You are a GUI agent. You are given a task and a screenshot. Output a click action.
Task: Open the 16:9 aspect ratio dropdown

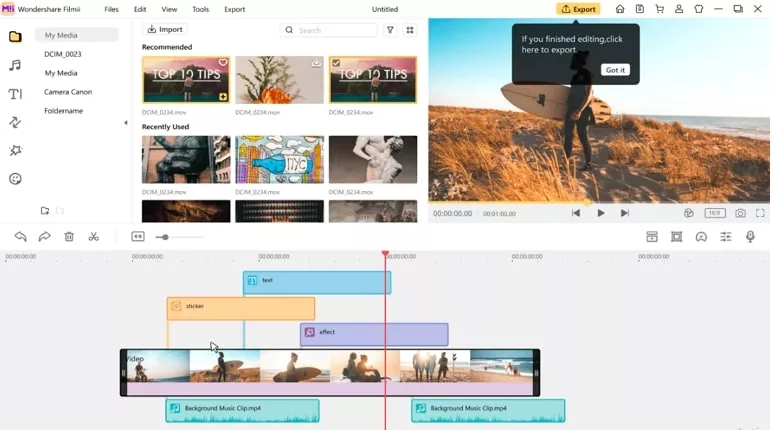[x=714, y=213]
